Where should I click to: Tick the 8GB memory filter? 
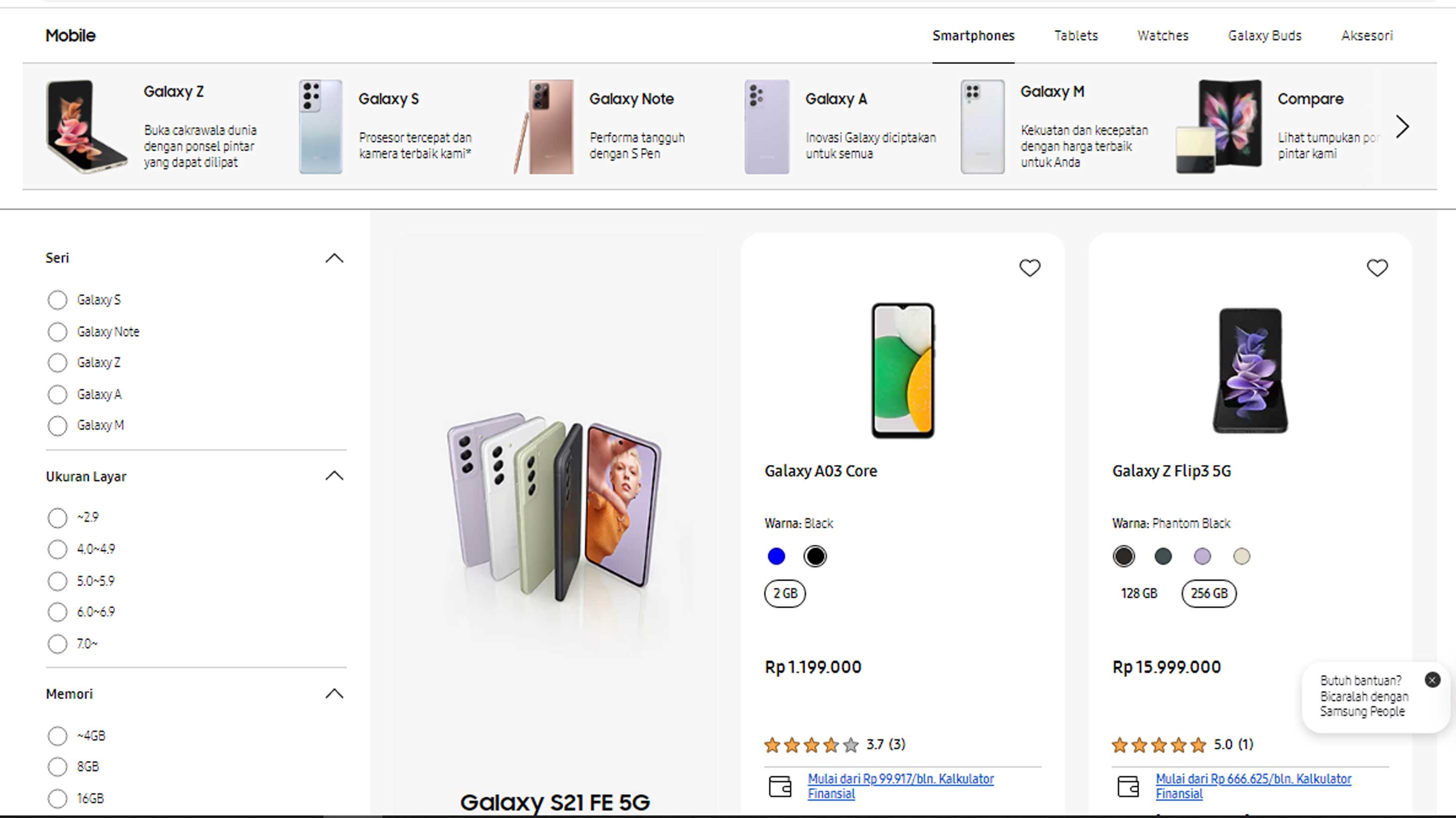point(57,767)
